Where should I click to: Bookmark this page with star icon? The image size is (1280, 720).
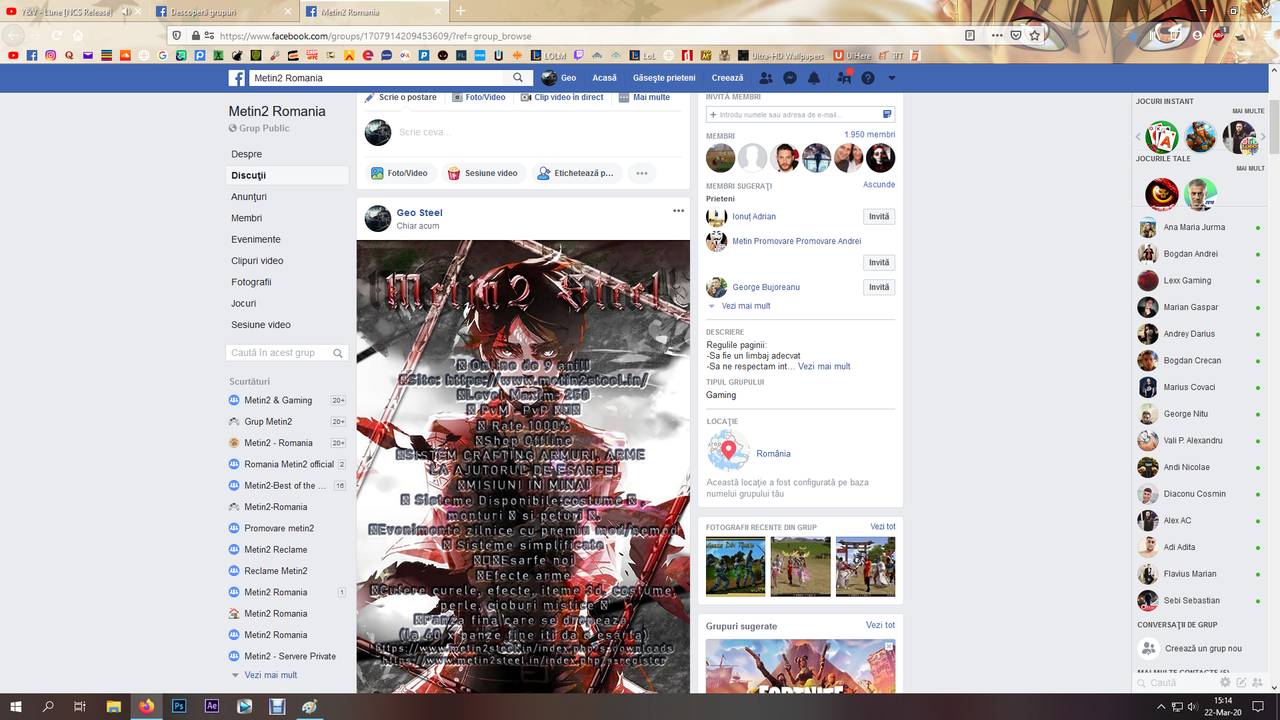pyautogui.click(x=1035, y=35)
